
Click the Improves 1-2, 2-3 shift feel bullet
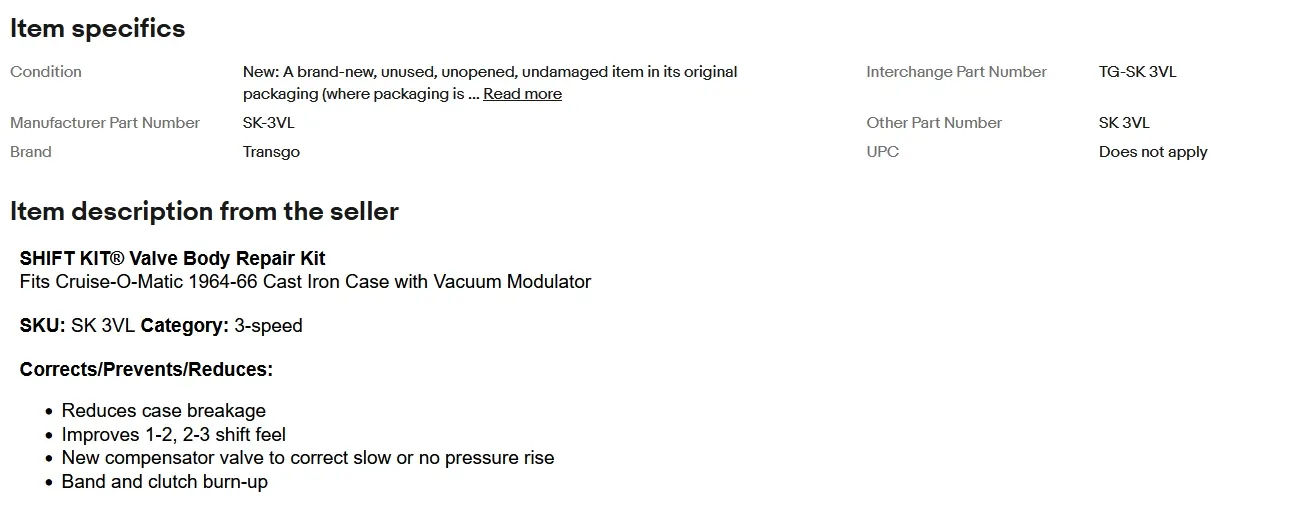click(174, 435)
